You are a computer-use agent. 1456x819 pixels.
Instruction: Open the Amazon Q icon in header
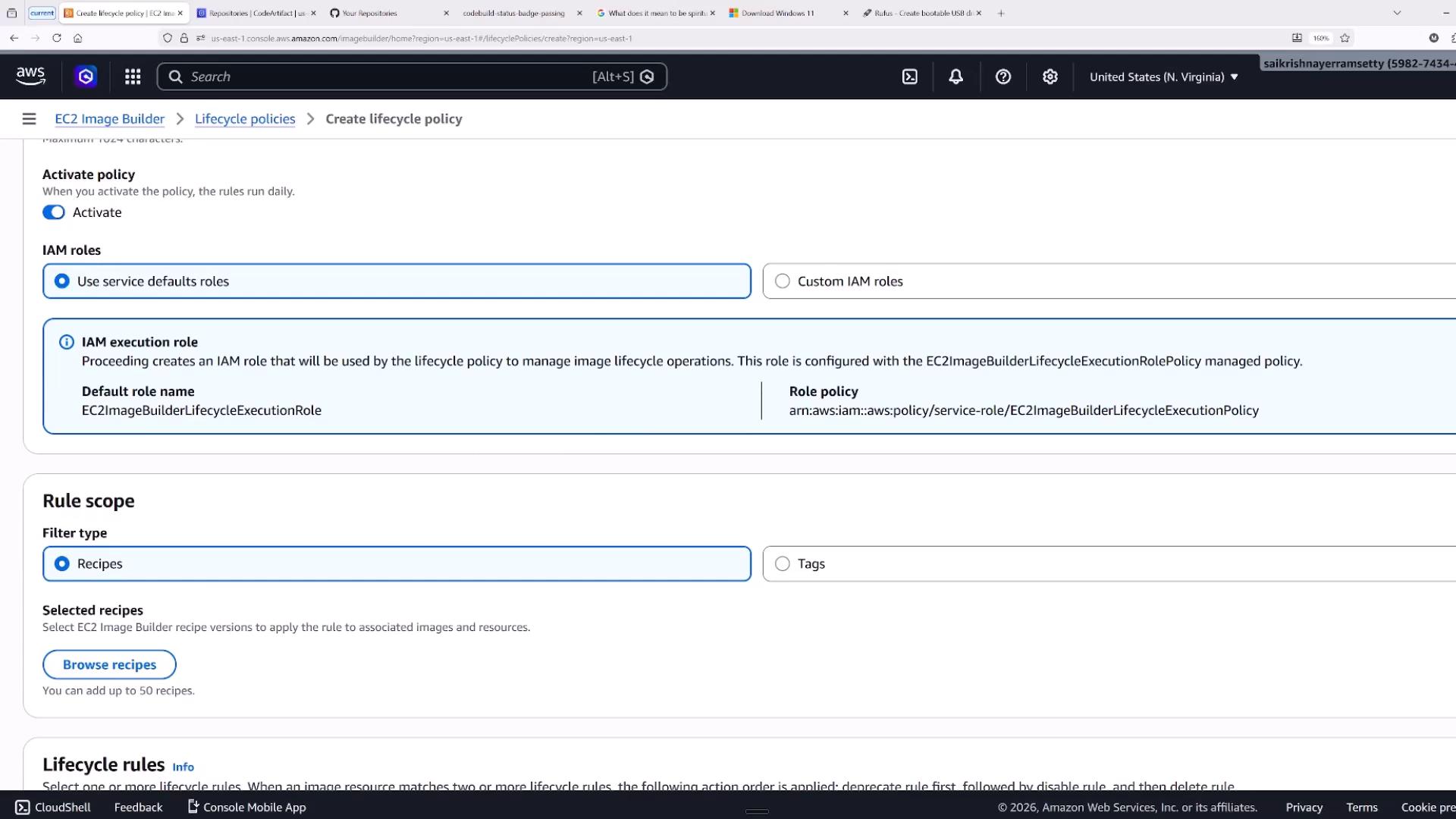click(86, 77)
